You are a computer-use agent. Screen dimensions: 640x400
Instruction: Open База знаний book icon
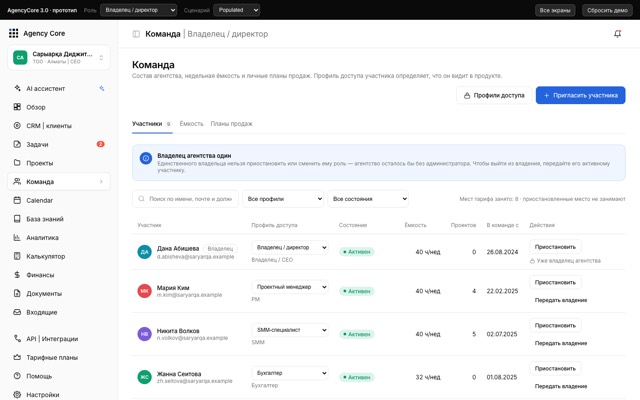[x=17, y=219]
